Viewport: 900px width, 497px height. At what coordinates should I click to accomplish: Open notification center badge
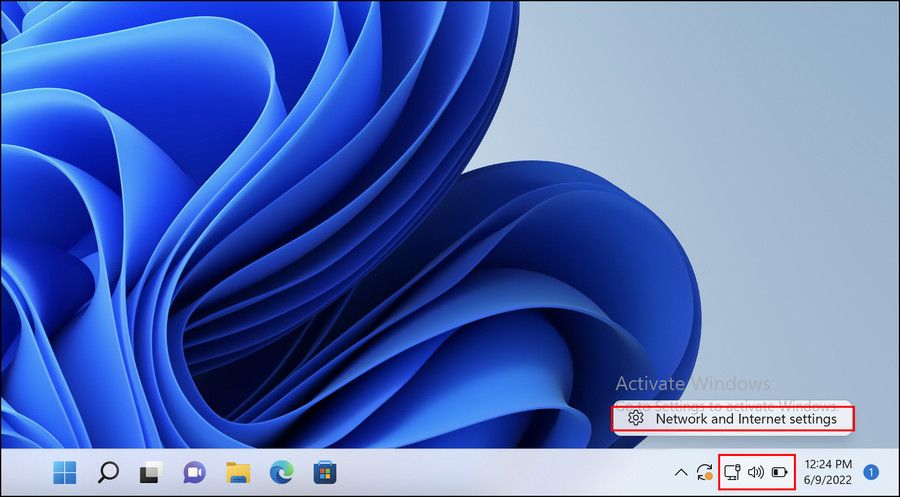click(871, 472)
